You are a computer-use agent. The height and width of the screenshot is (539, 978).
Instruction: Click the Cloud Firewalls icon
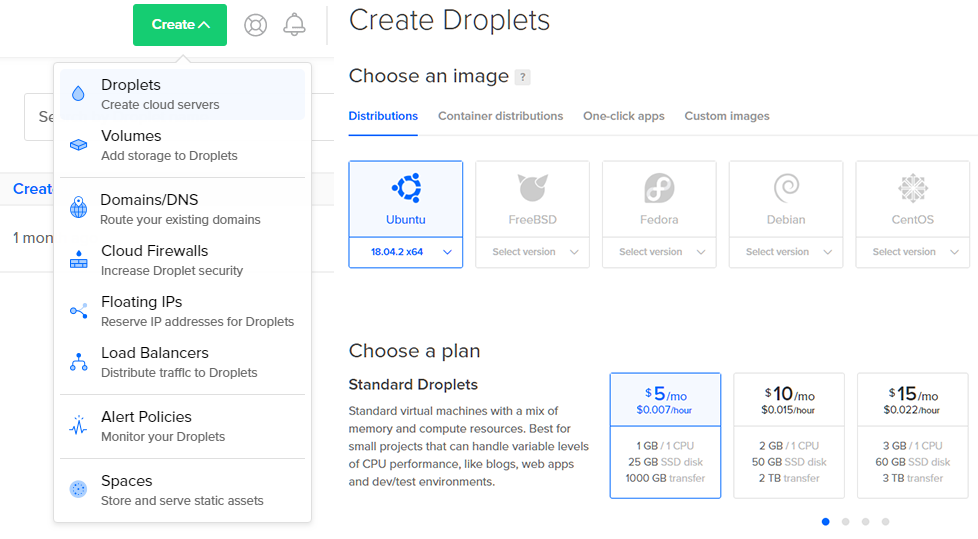[x=79, y=259]
